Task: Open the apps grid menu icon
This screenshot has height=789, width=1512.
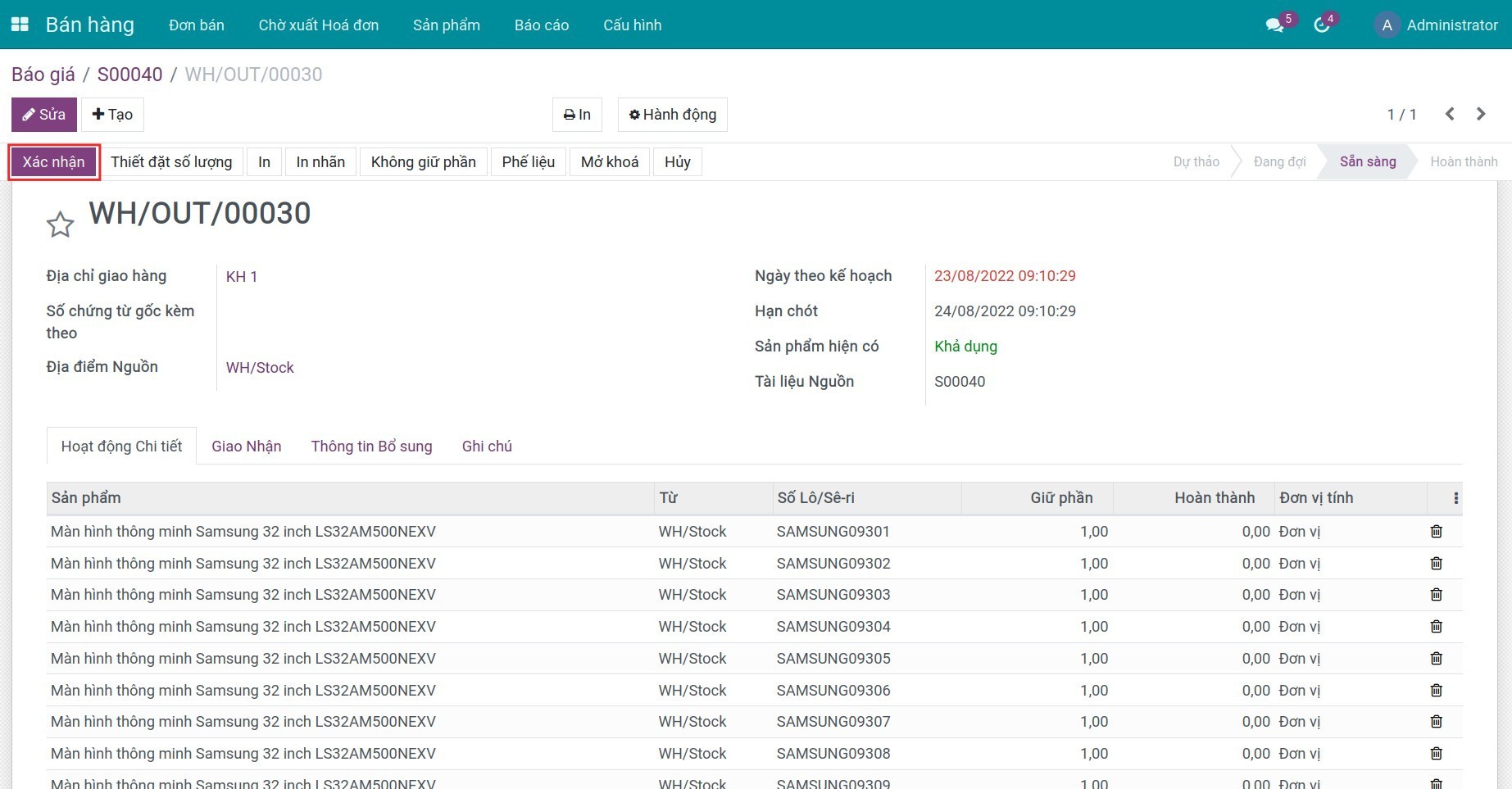Action: point(20,25)
